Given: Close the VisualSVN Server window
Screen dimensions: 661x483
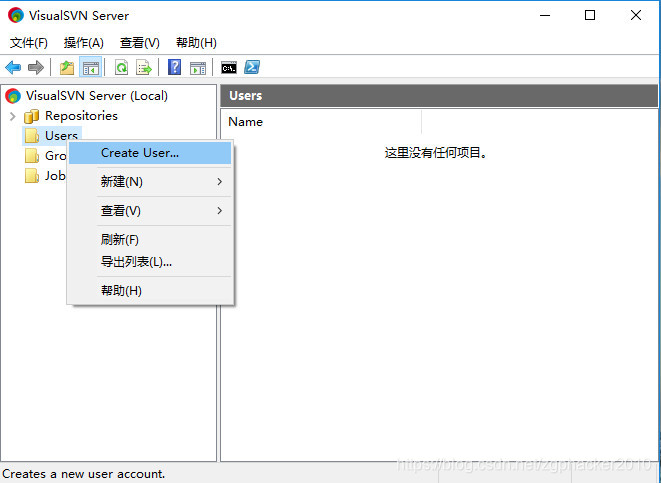Looking at the screenshot, I should point(636,16).
